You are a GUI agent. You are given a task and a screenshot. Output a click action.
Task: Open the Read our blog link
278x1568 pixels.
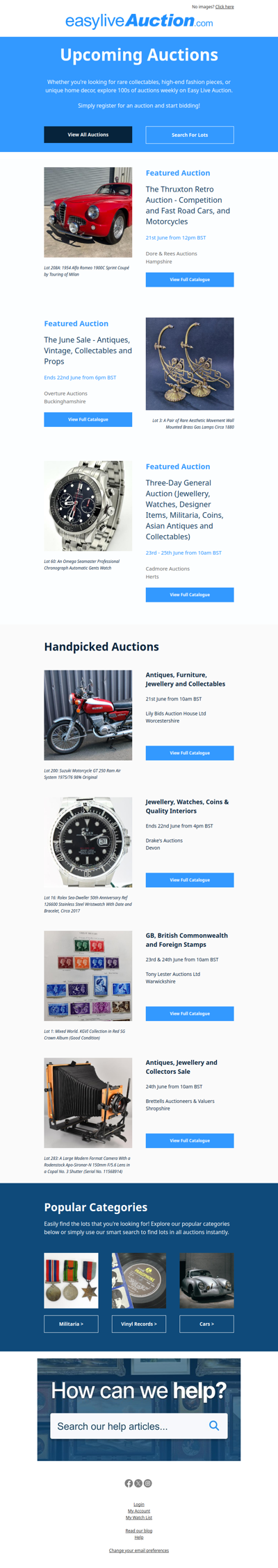[139, 1531]
